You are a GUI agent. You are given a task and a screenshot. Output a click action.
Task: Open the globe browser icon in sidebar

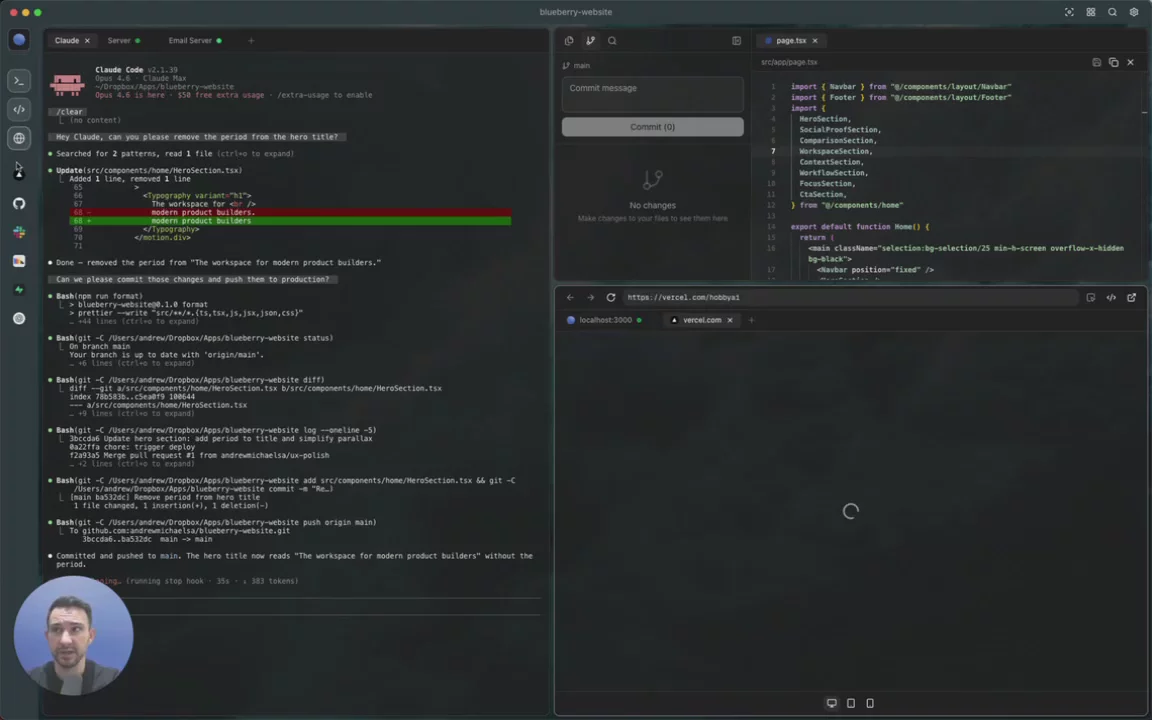(19, 138)
